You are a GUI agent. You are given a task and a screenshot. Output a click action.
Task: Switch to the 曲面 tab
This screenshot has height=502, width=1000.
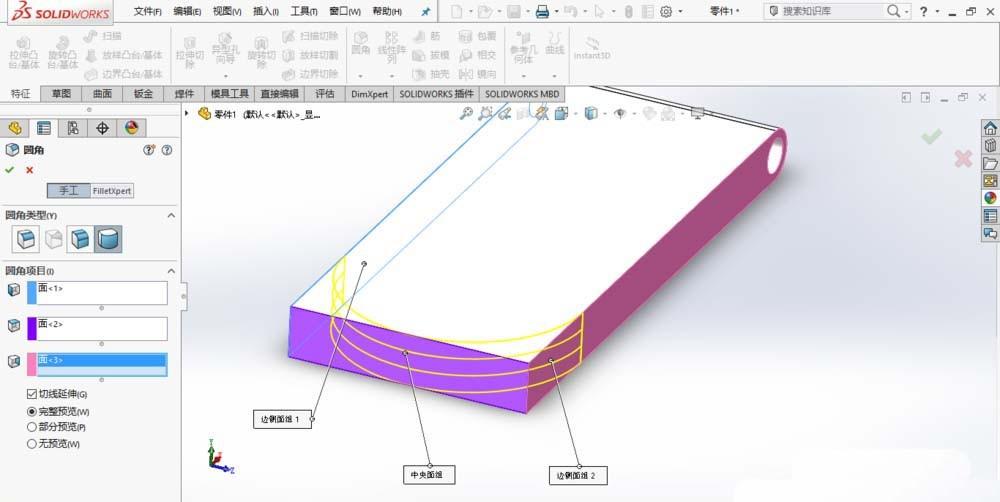102,94
